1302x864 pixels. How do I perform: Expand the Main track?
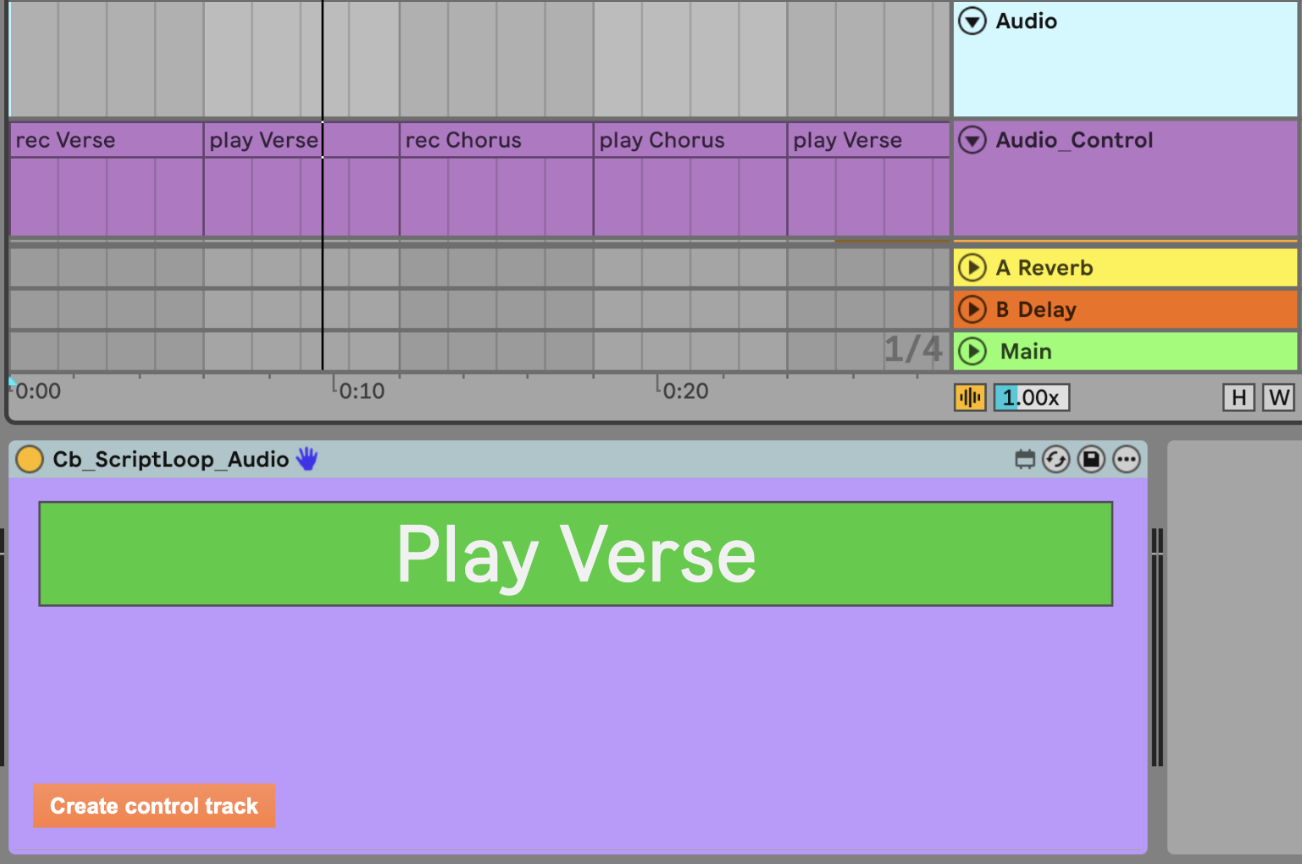point(972,352)
